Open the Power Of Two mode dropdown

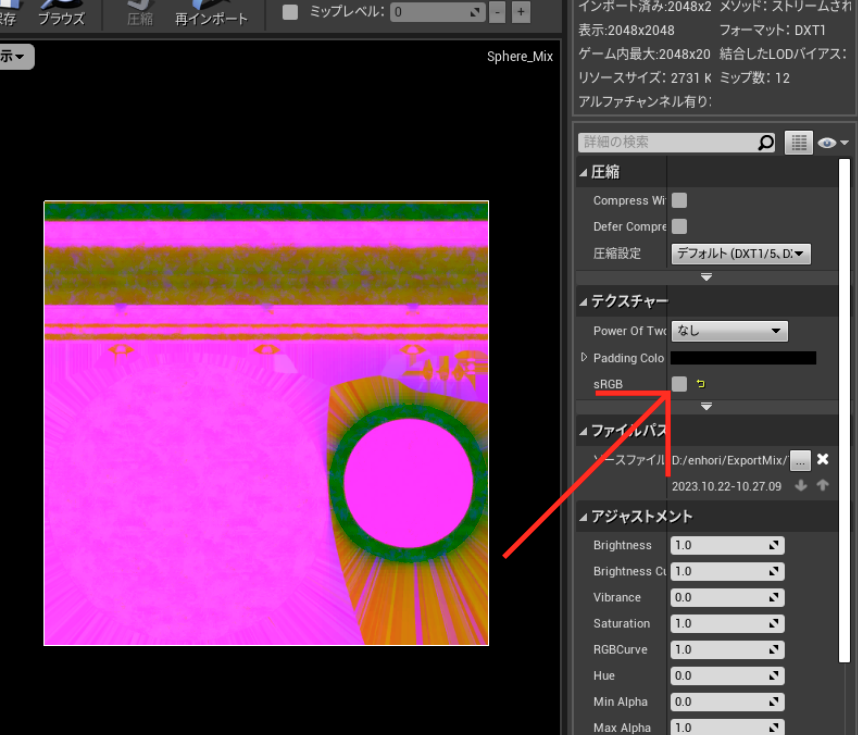click(729, 331)
